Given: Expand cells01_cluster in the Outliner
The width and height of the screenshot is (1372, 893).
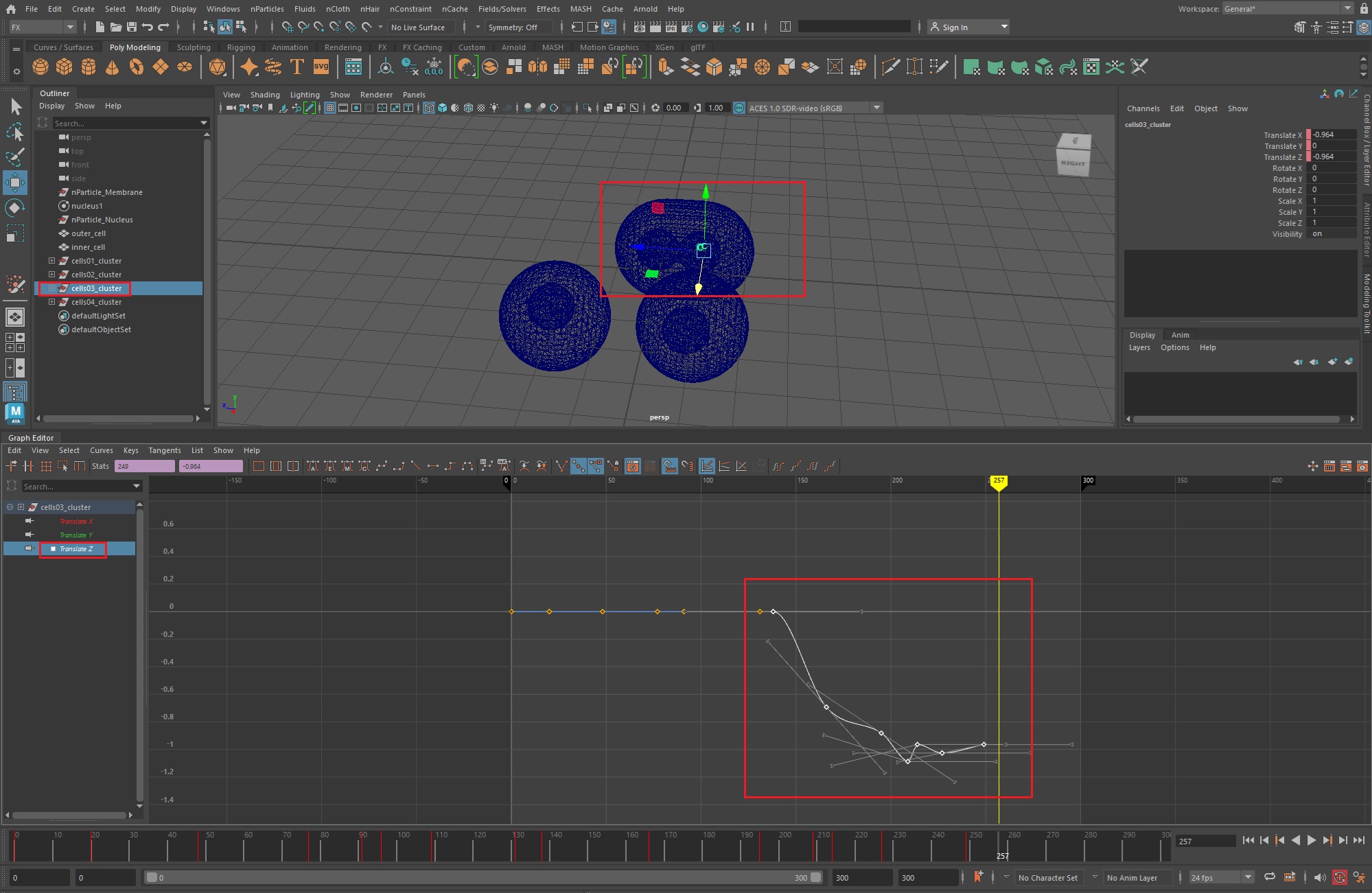Looking at the screenshot, I should (x=51, y=261).
